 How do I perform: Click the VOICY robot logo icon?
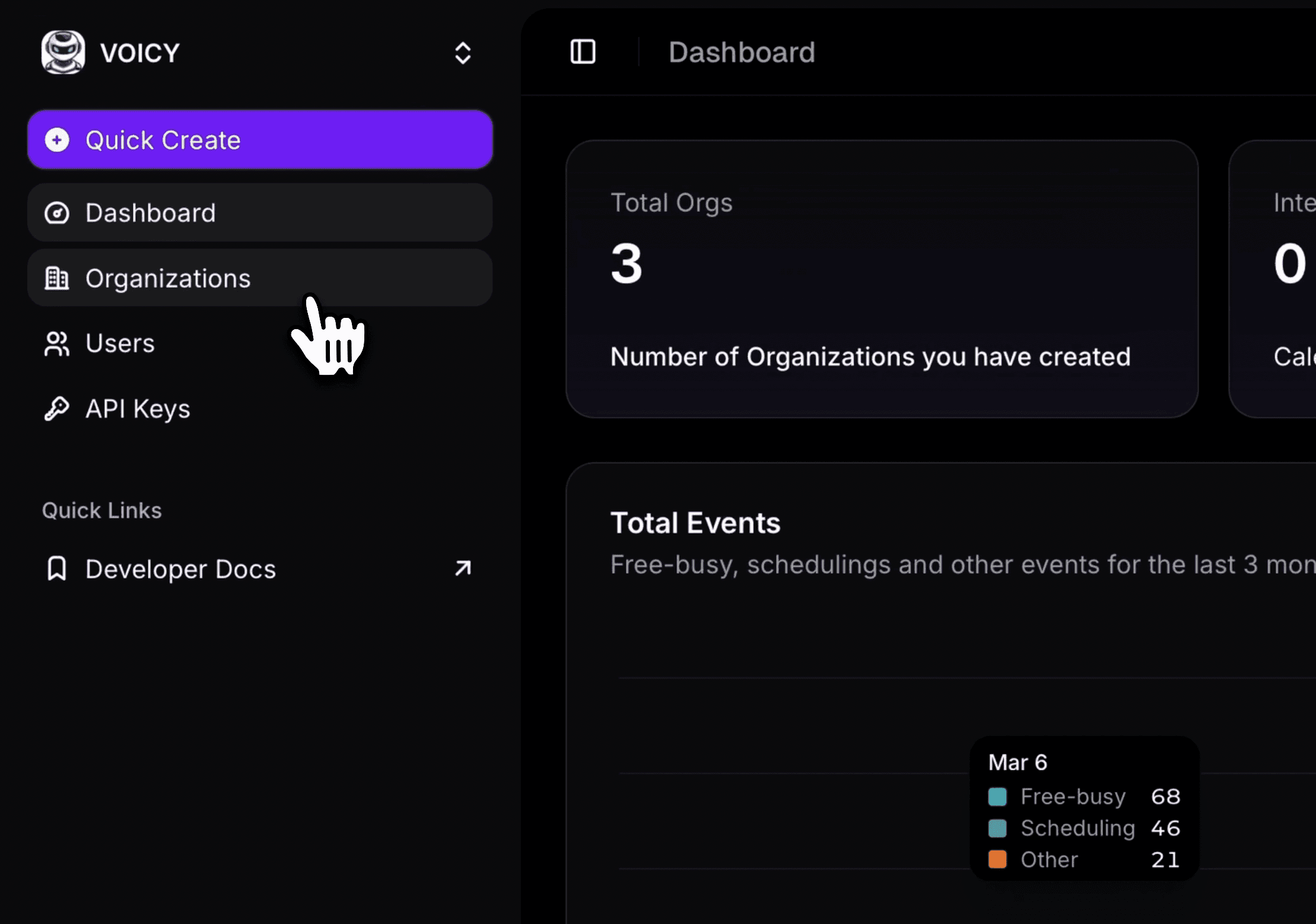[x=63, y=52]
